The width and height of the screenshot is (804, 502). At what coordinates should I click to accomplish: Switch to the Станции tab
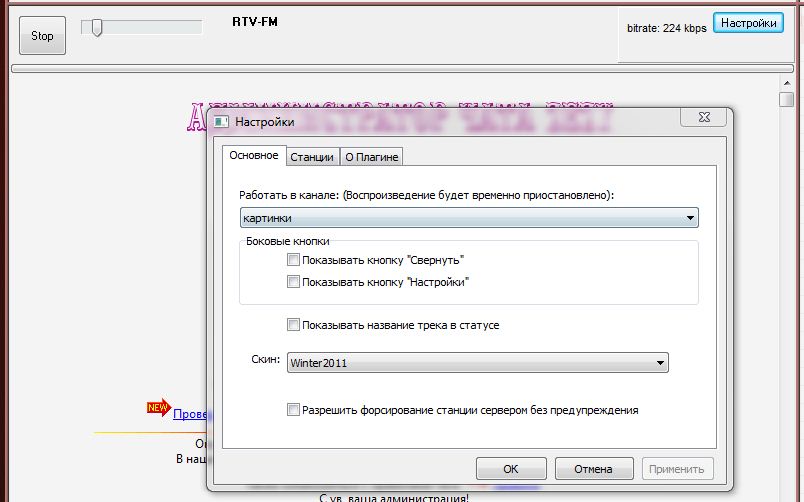coord(311,157)
